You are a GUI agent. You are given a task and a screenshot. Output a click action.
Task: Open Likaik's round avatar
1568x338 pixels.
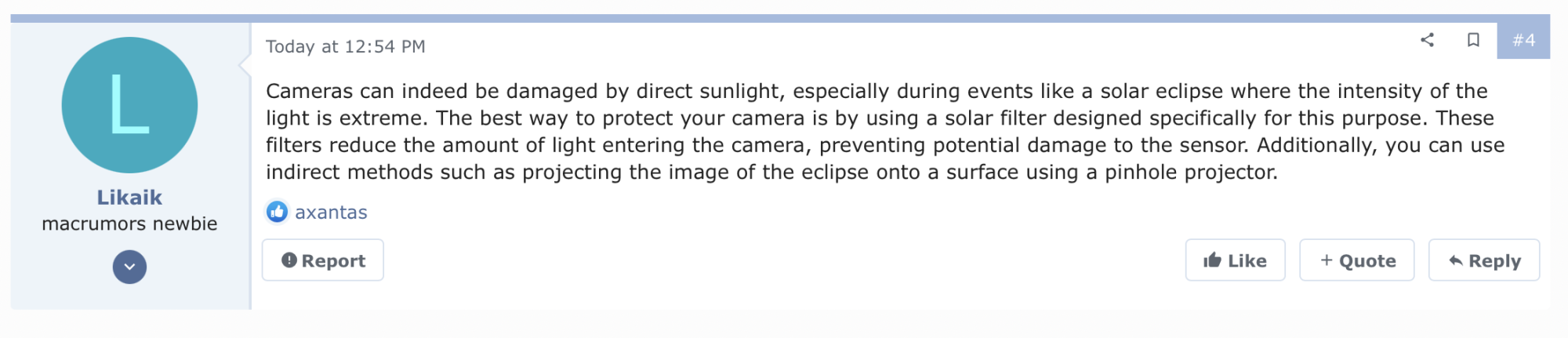pos(129,105)
